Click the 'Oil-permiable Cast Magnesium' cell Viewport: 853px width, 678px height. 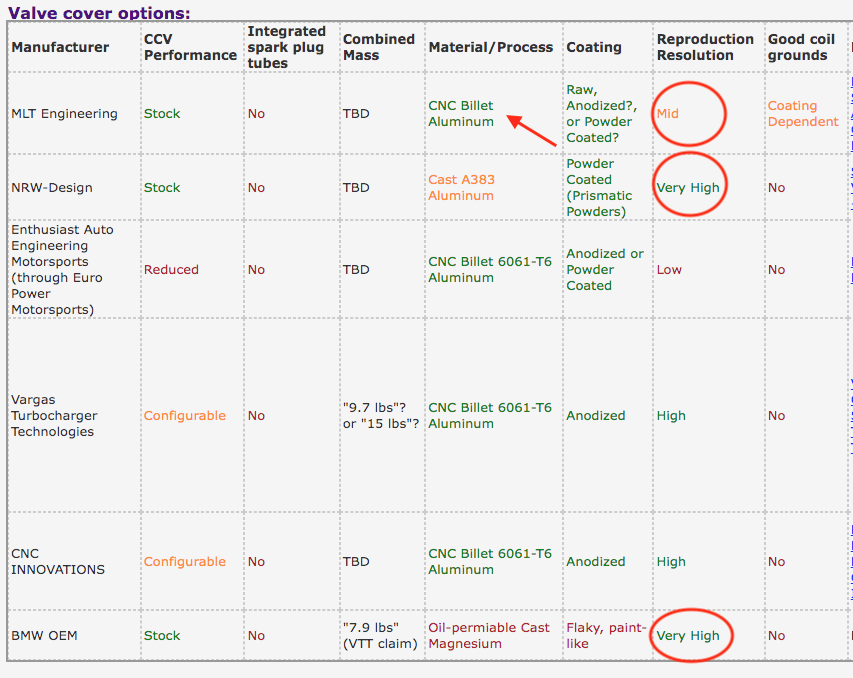pos(489,636)
